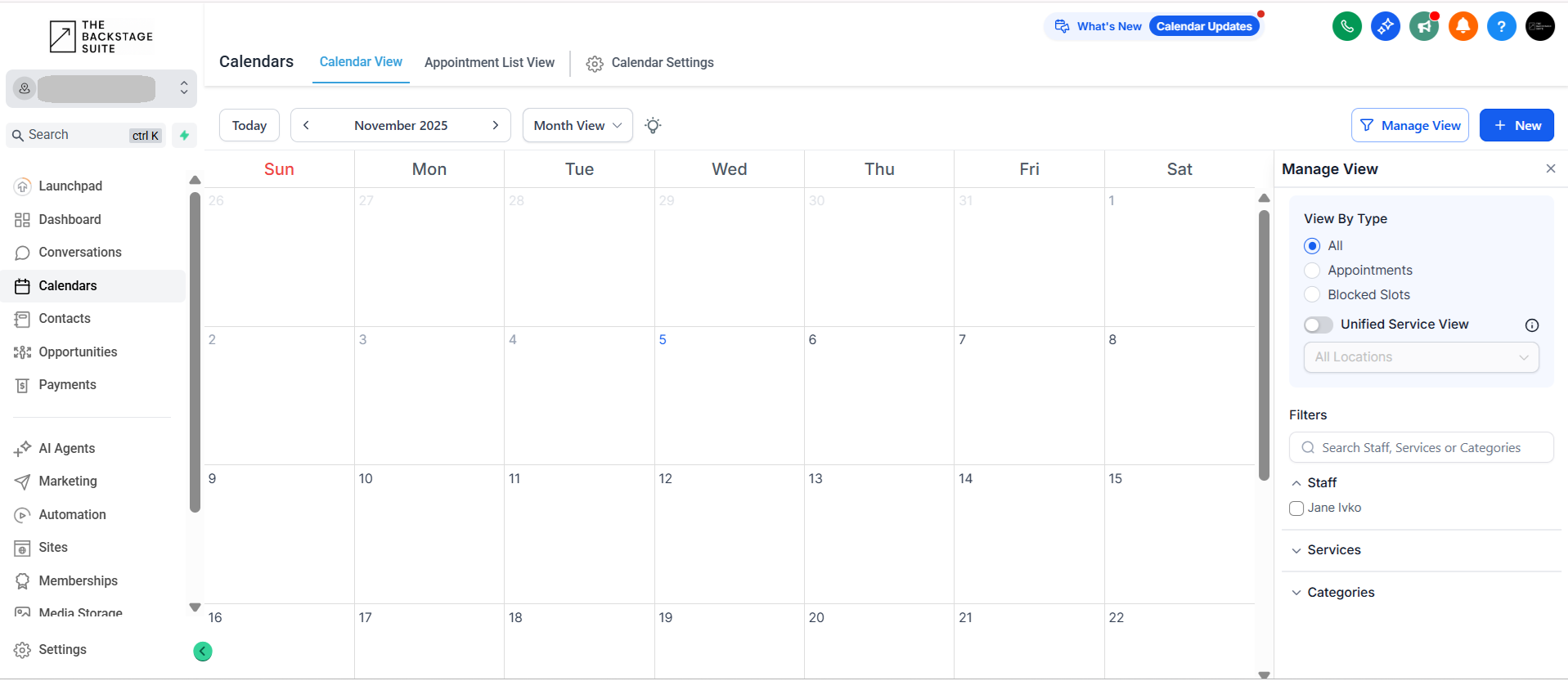Select the Appointments radio option

pos(1312,271)
